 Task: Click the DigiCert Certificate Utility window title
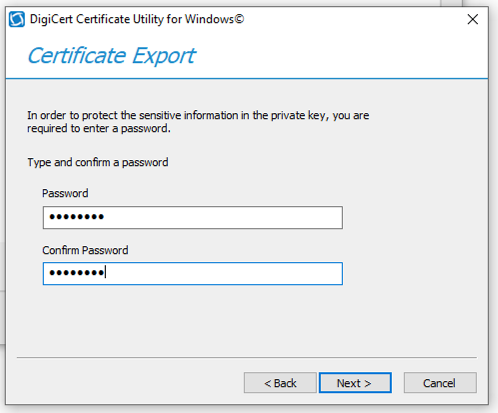click(137, 19)
